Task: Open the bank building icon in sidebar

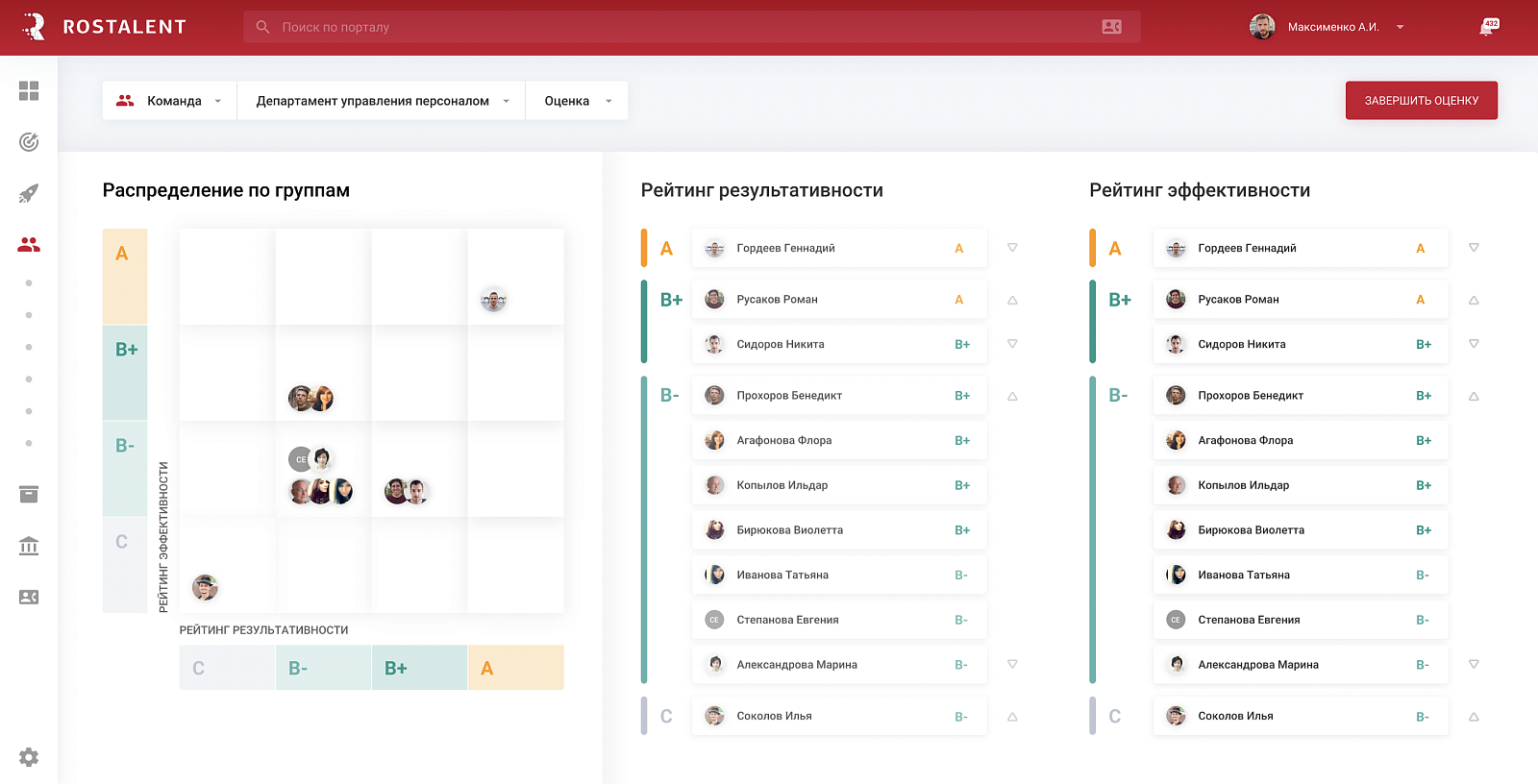Action: pos(29,546)
